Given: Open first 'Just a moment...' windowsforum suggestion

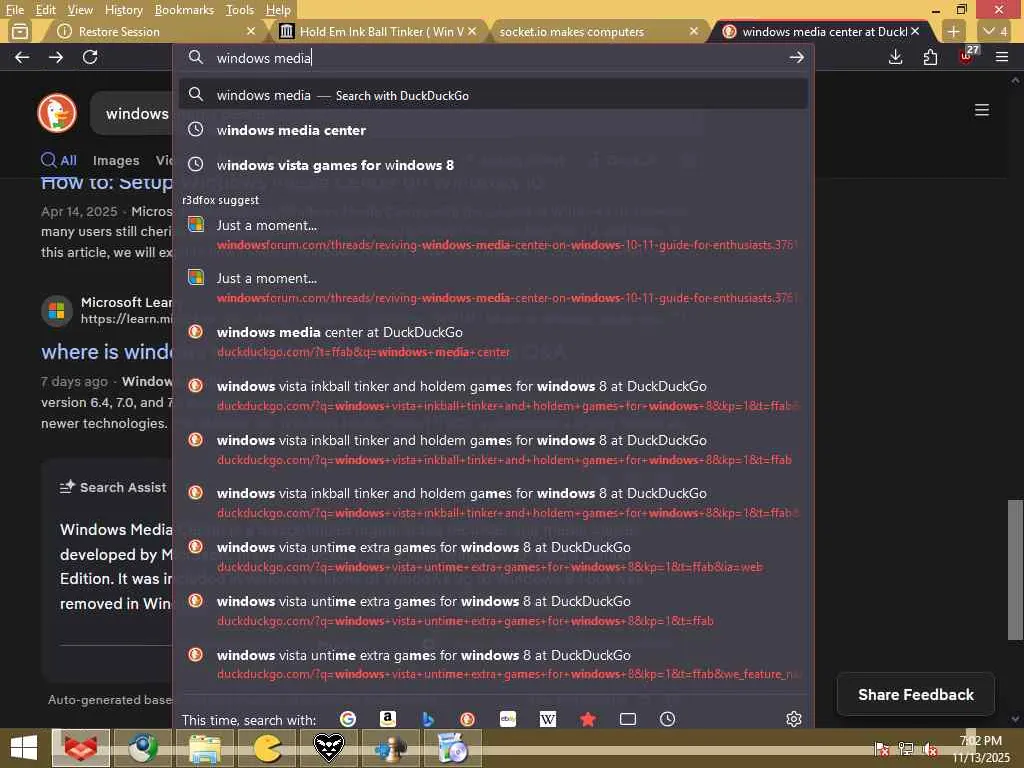Looking at the screenshot, I should [493, 234].
